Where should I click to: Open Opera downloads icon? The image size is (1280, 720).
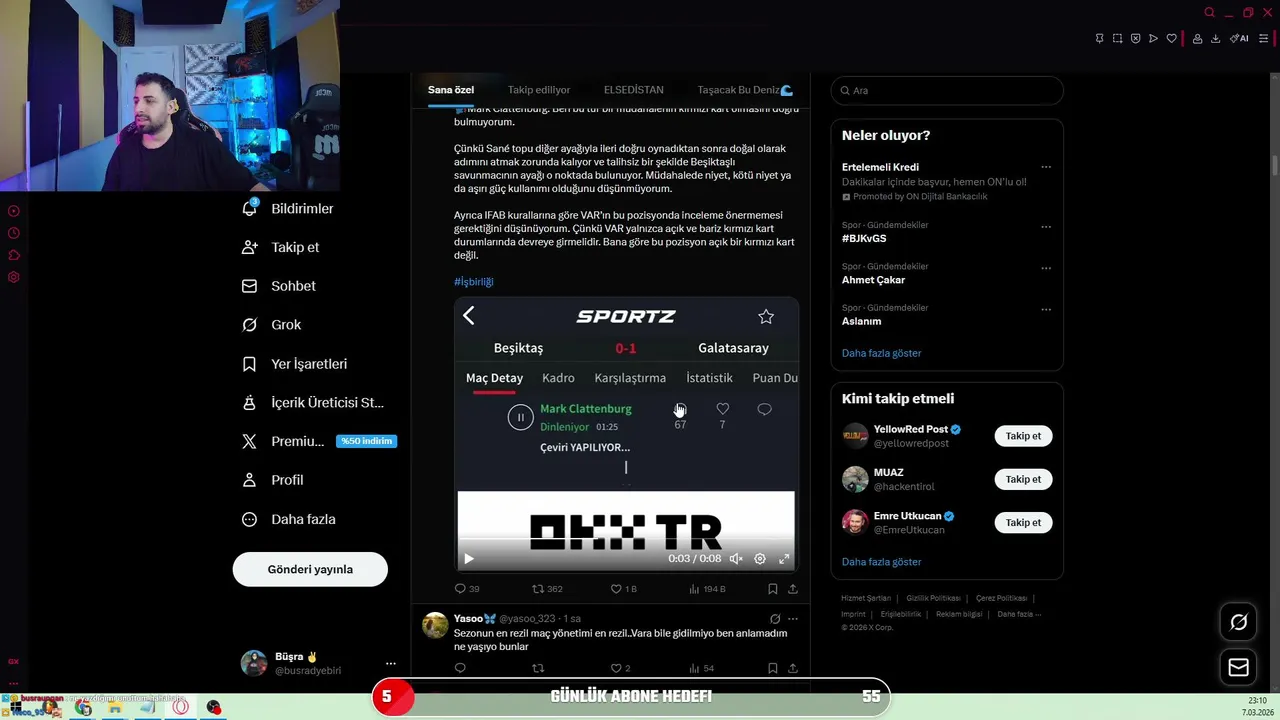(1215, 38)
